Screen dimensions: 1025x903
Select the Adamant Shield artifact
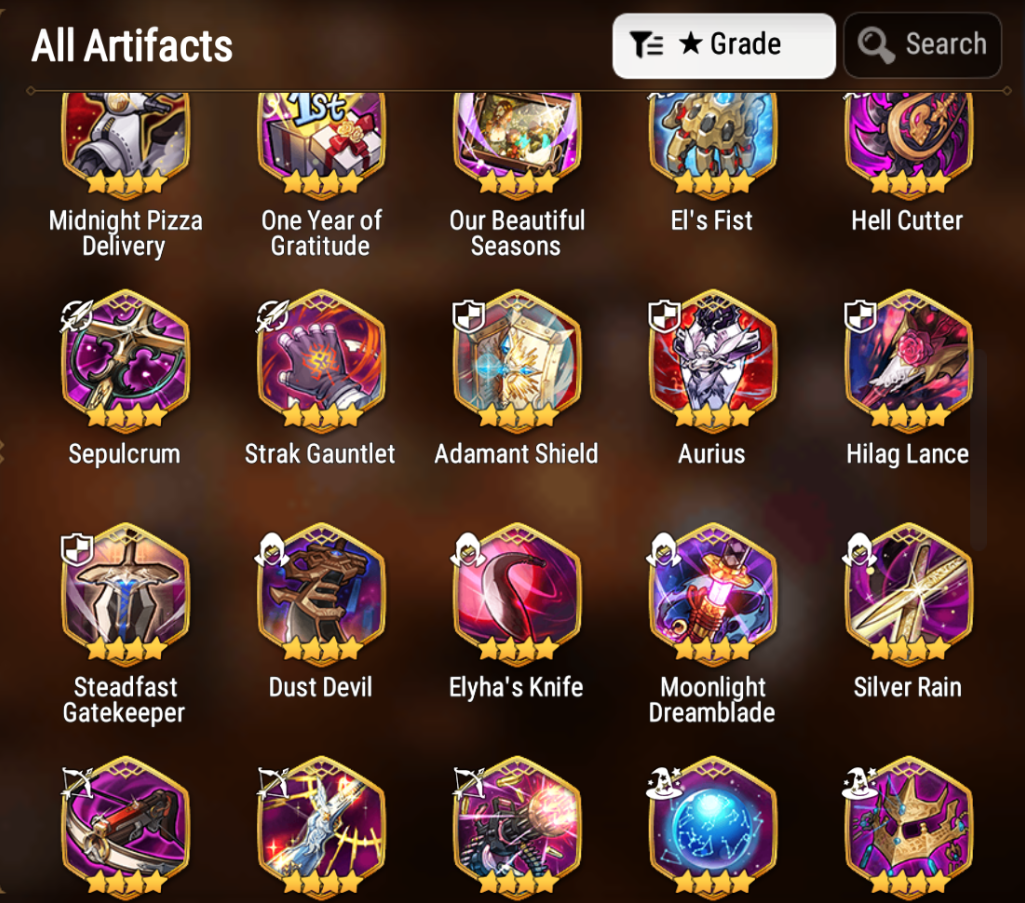click(x=517, y=361)
